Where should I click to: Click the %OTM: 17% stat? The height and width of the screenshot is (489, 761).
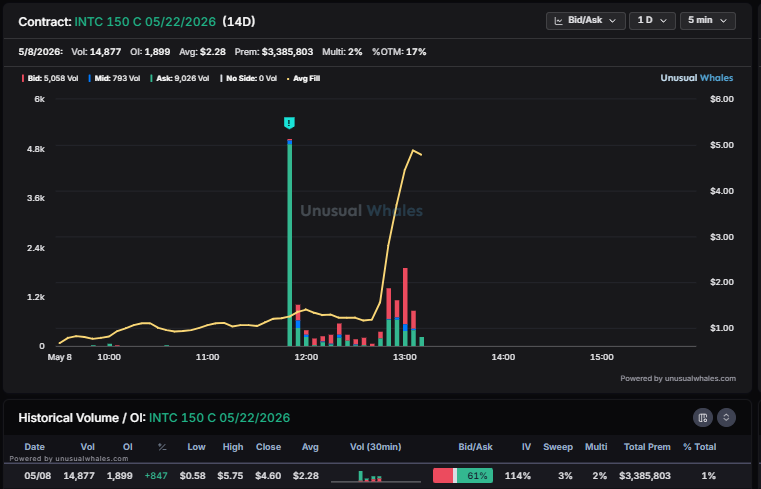point(399,51)
